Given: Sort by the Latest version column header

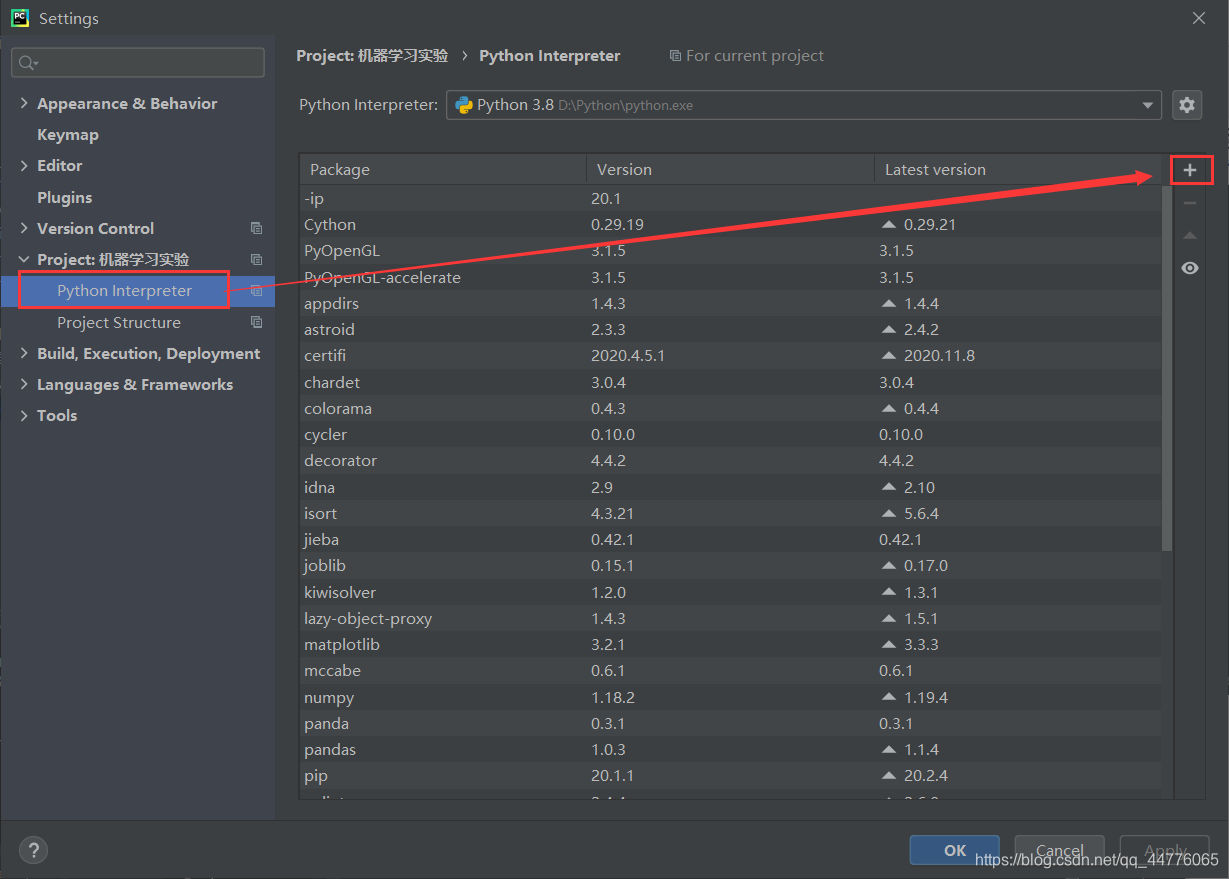Looking at the screenshot, I should tap(1018, 169).
